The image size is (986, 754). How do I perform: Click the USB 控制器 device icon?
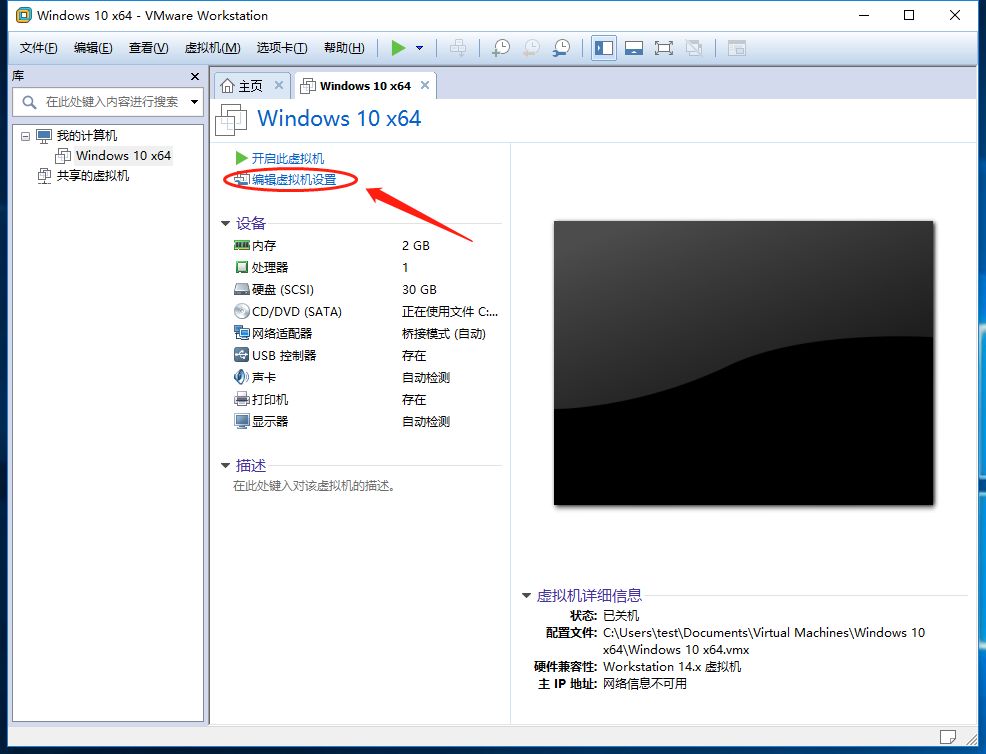click(x=241, y=355)
